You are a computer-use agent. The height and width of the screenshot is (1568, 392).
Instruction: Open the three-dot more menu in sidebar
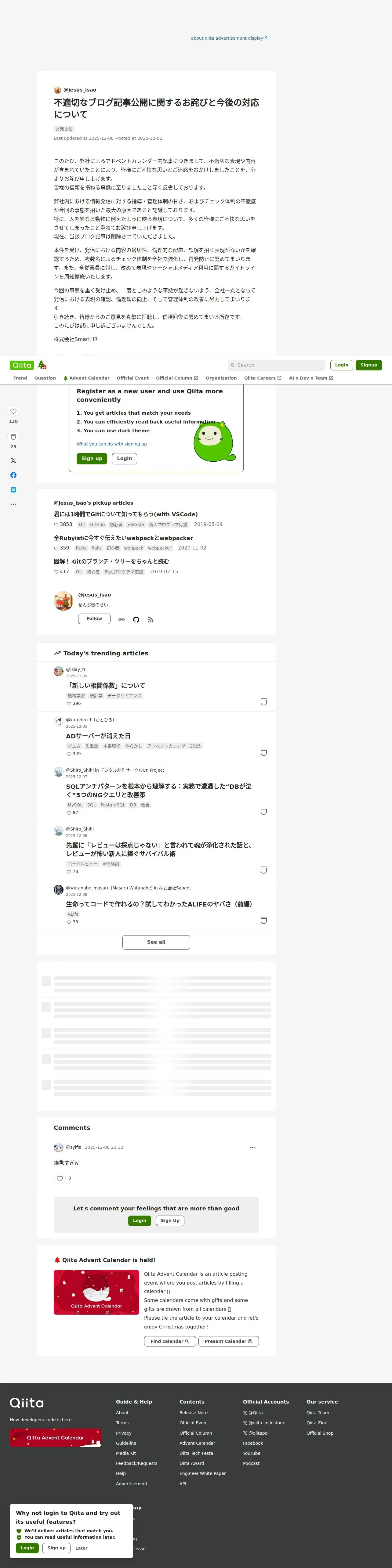click(13, 505)
